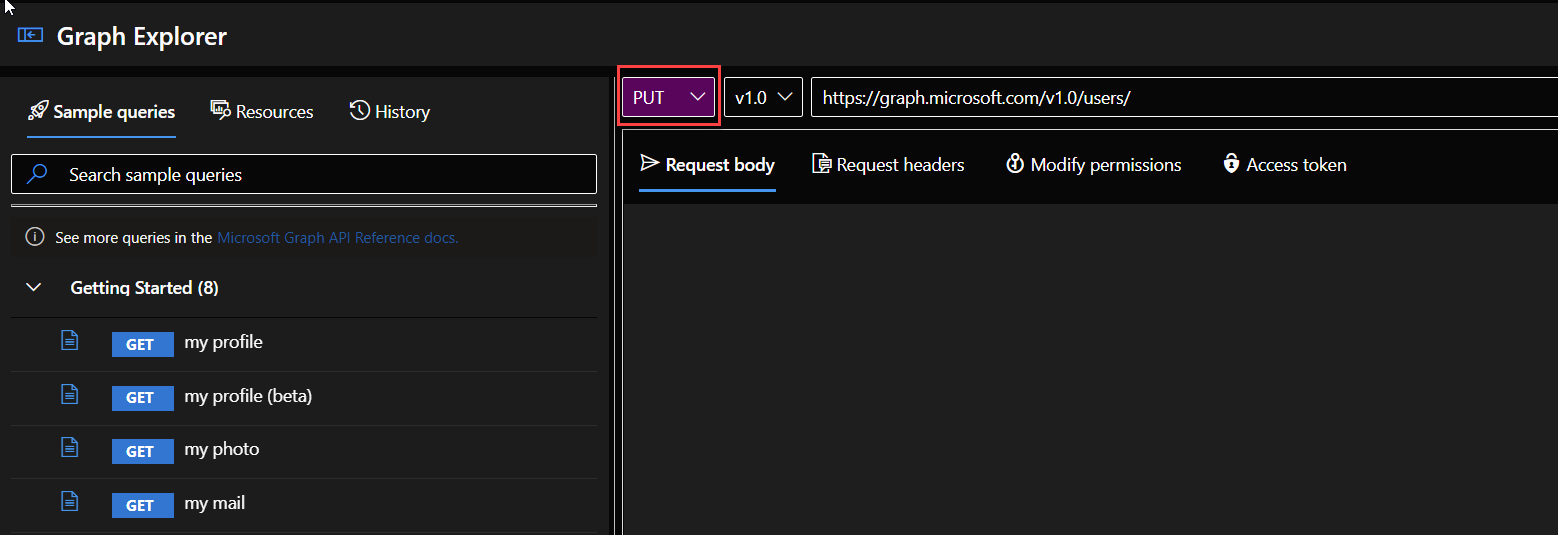Open the Access token tab

pyautogui.click(x=1285, y=165)
